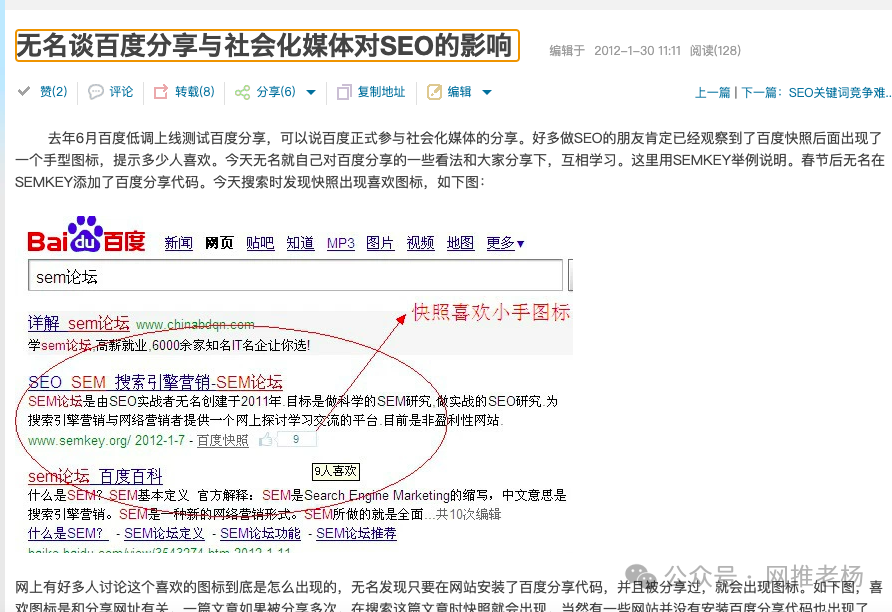Click 什么是SEM? sublink
Image resolution: width=892 pixels, height=612 pixels.
click(x=68, y=534)
